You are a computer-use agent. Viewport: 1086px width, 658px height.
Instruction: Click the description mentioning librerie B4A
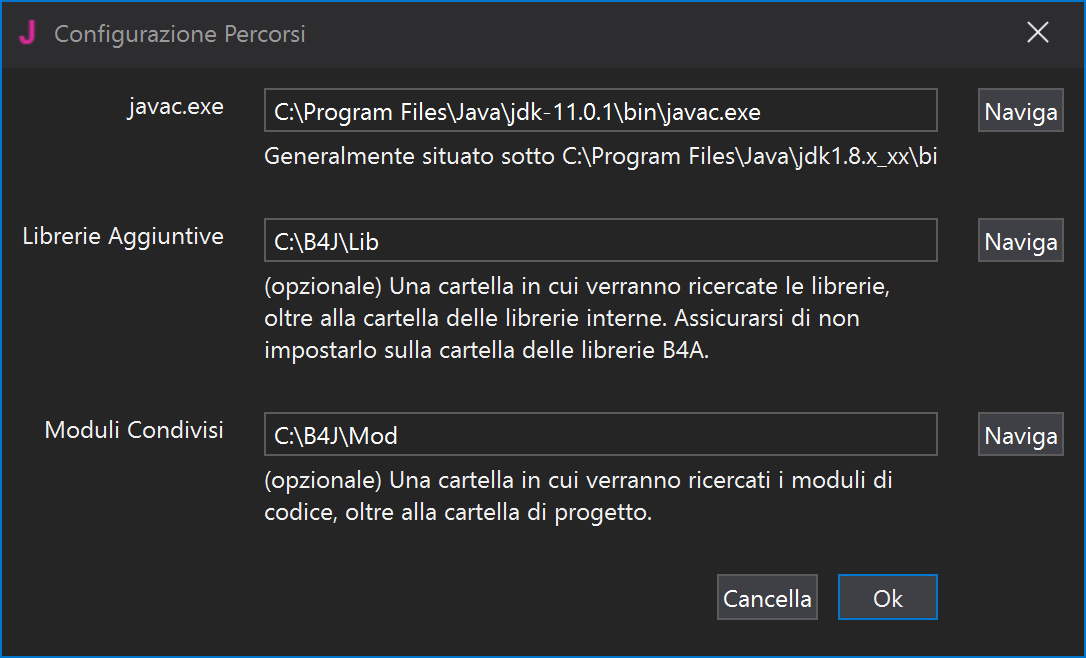pos(577,318)
